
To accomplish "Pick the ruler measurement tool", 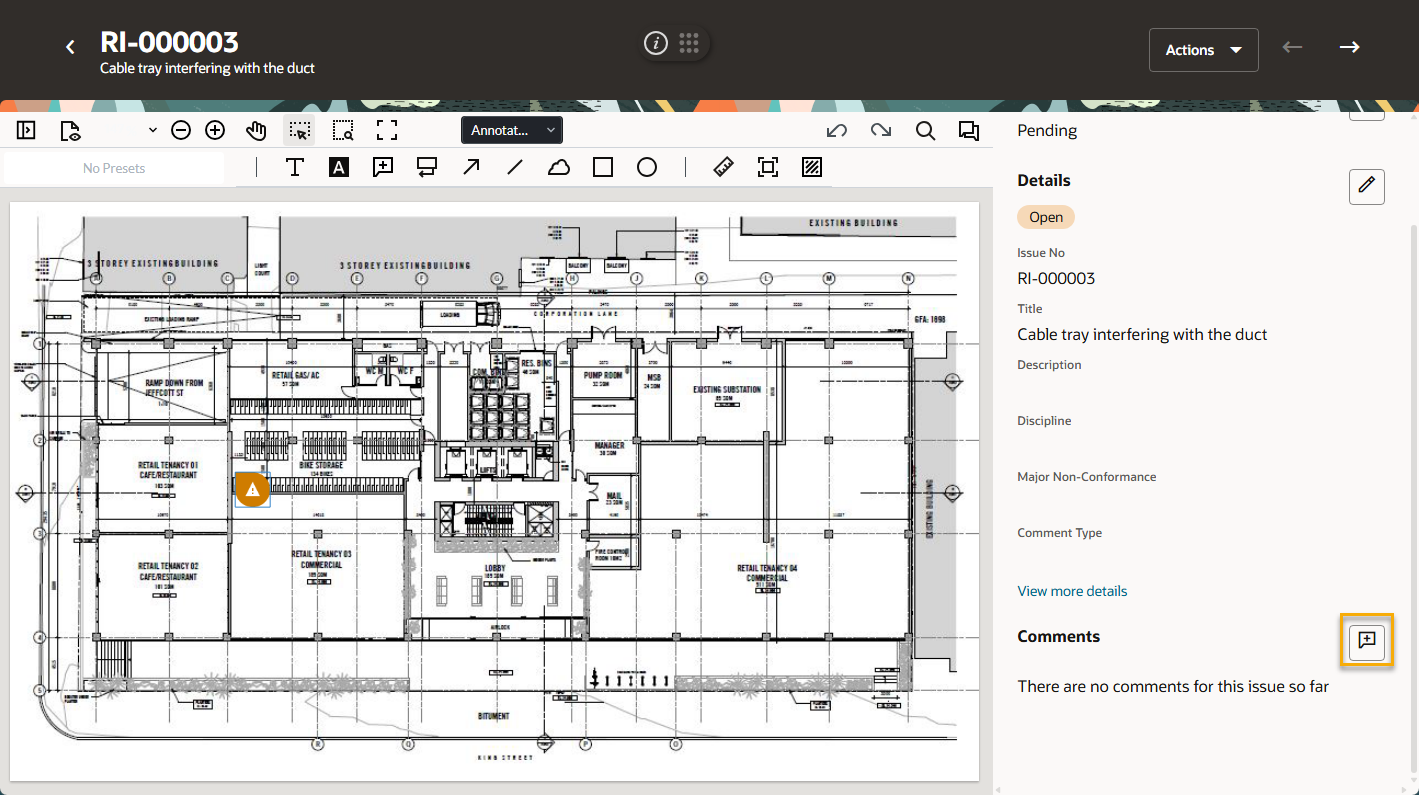I will [724, 168].
